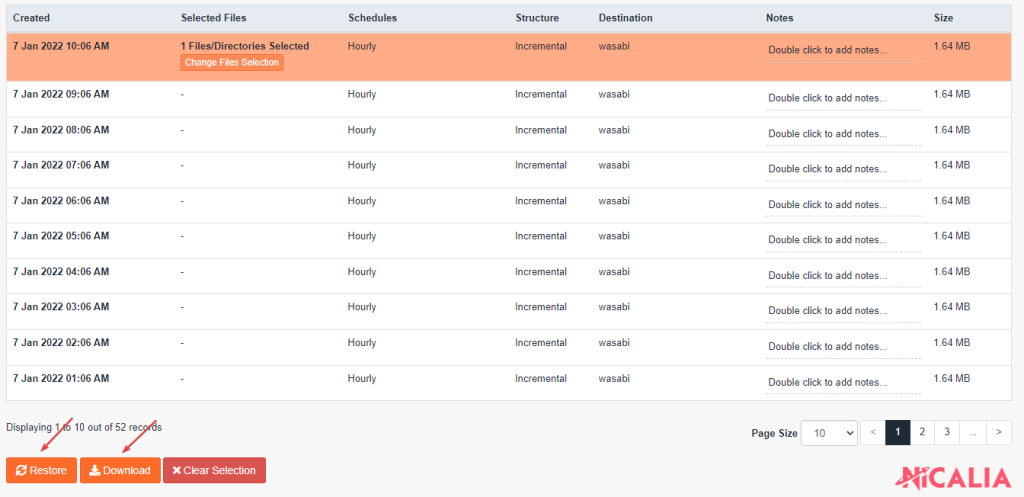1024x497 pixels.
Task: Click notes field of 03:06 AM backup
Action: coord(828,311)
